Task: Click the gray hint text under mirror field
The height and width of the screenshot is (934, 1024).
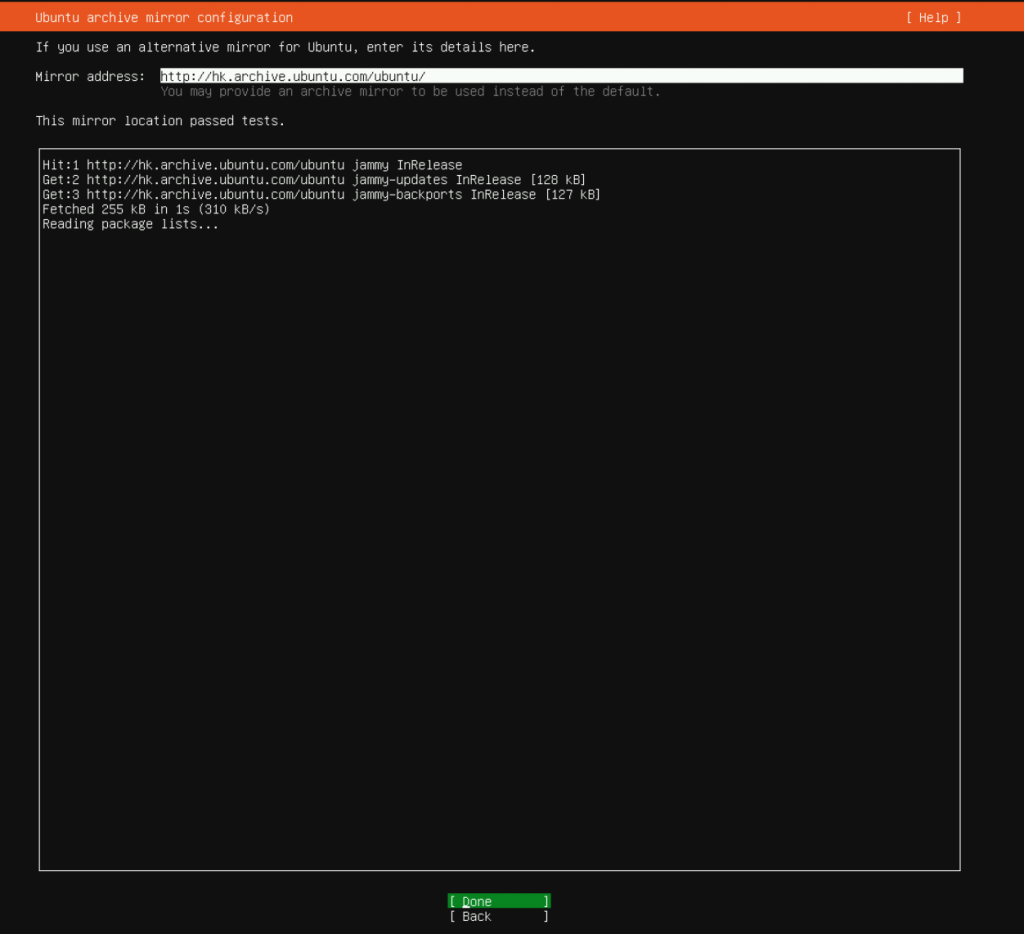Action: [x=410, y=92]
